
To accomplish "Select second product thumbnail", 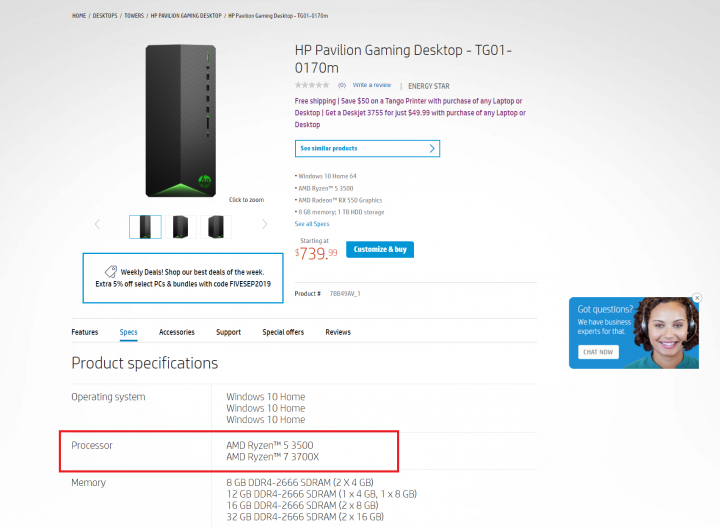I will click(x=180, y=227).
